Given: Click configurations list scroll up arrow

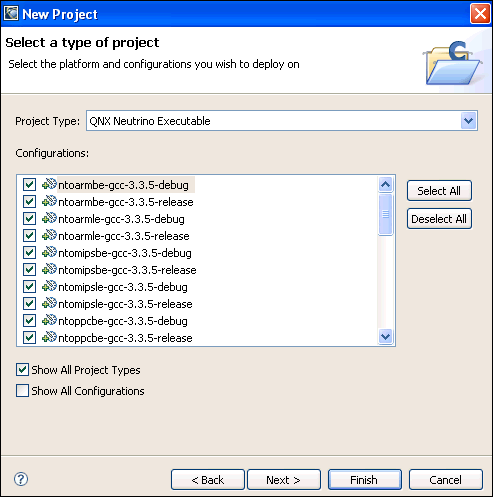Looking at the screenshot, I should [386, 184].
